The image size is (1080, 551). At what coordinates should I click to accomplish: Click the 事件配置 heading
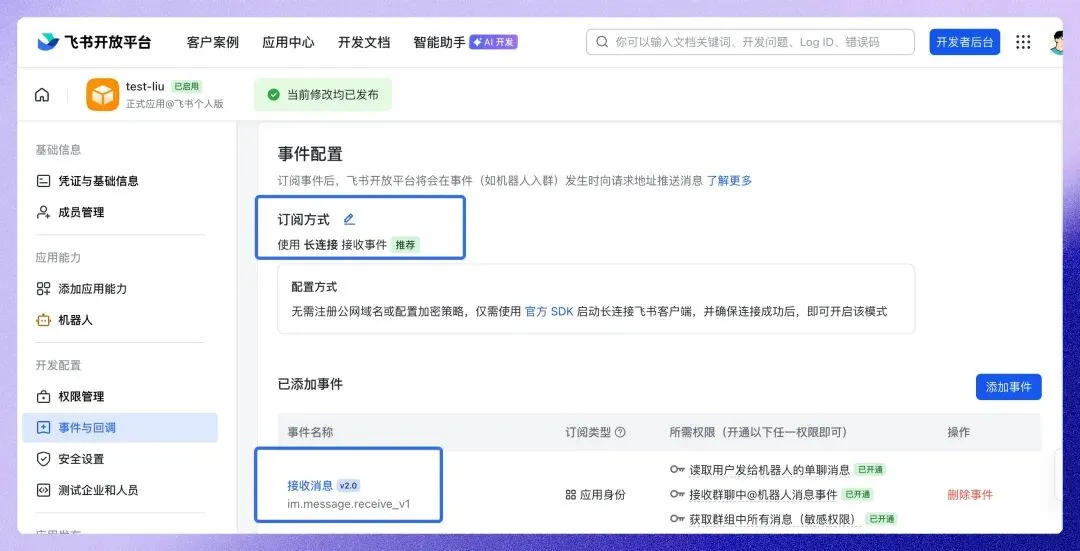click(310, 154)
